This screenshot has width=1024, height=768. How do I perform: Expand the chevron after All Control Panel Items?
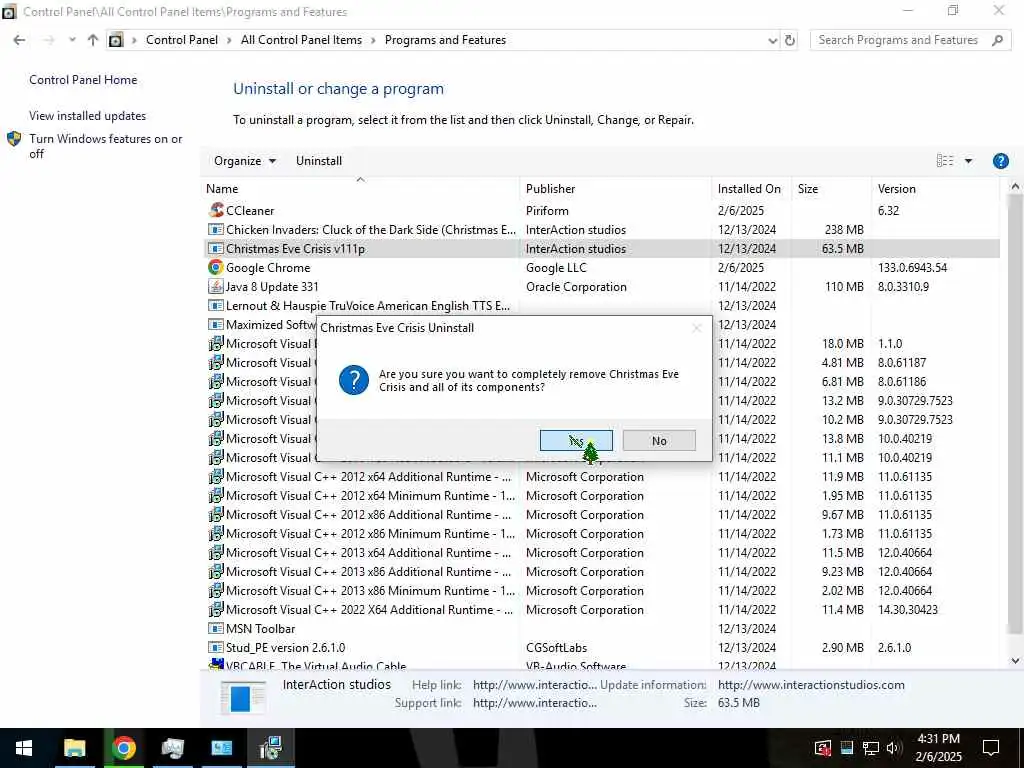pyautogui.click(x=373, y=40)
